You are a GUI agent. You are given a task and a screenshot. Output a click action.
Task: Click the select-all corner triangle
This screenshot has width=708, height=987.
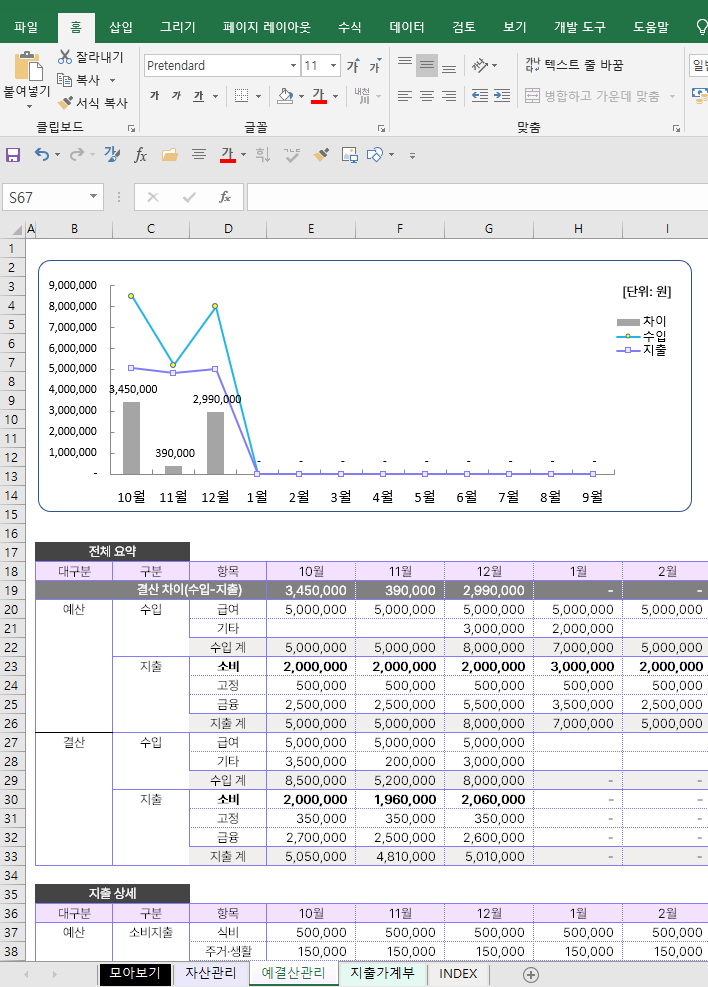coord(16,229)
